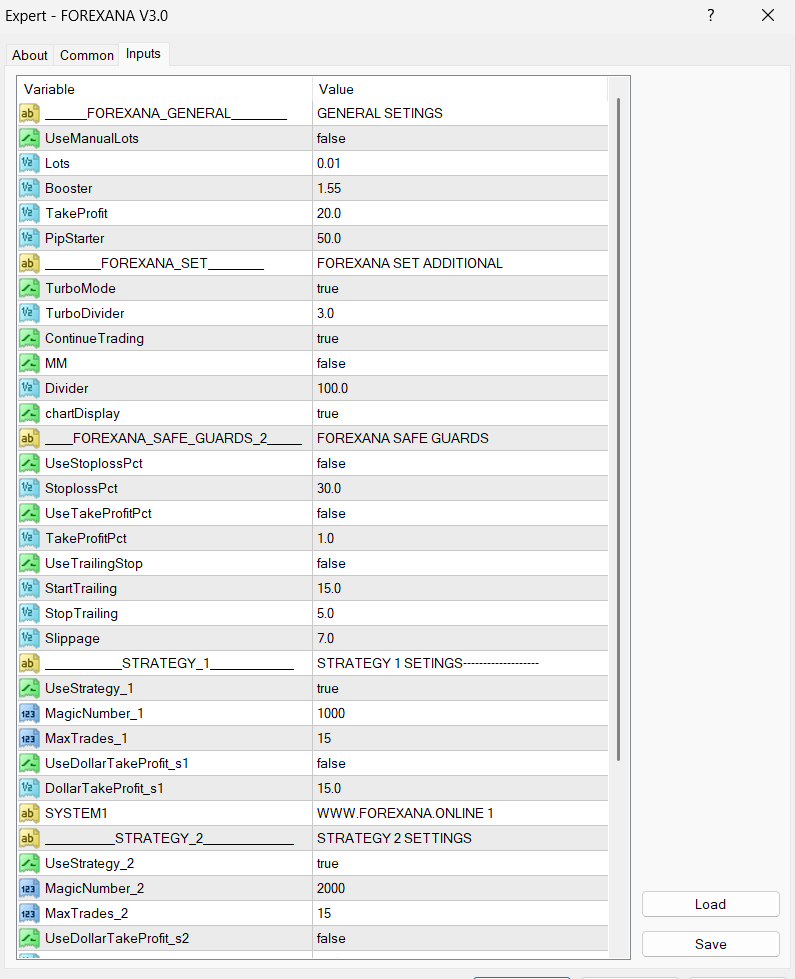The image size is (795, 979).
Task: Click the Load button
Action: click(x=710, y=904)
